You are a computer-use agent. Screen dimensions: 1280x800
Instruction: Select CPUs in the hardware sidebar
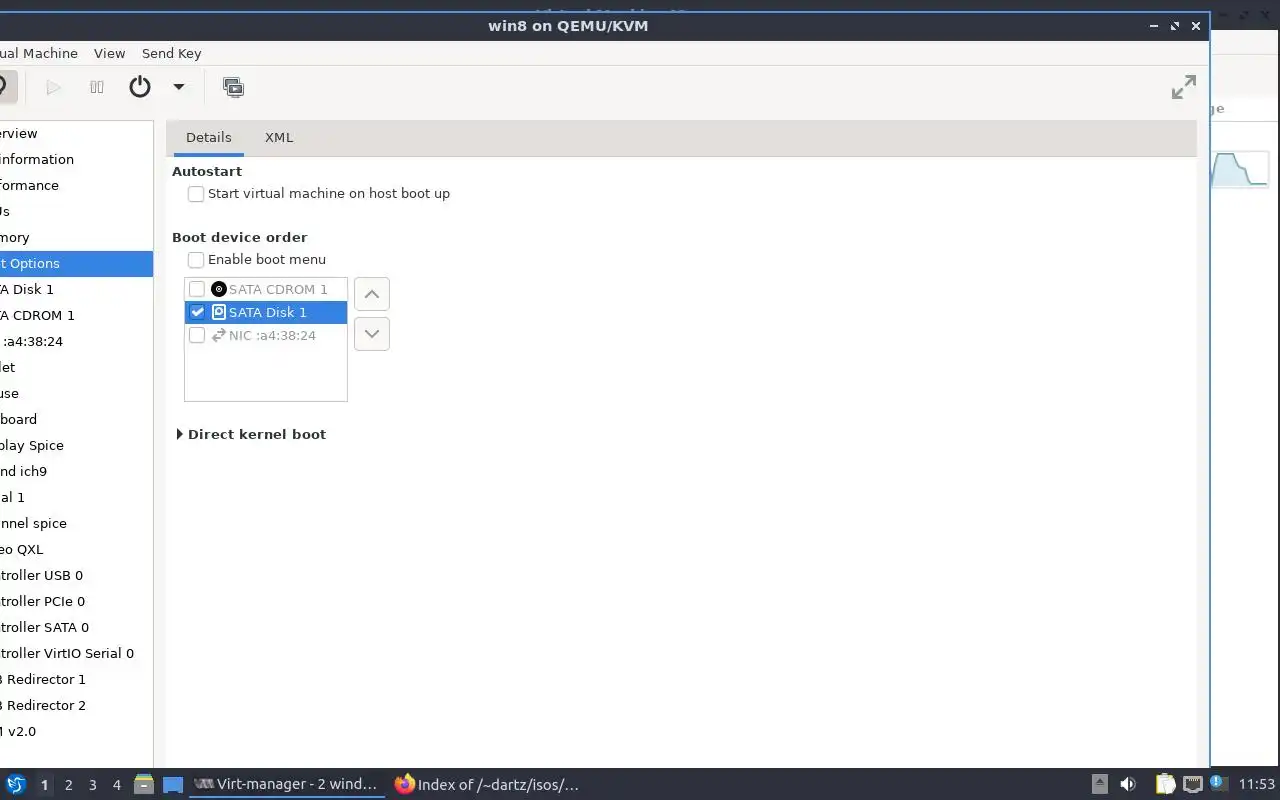76,211
